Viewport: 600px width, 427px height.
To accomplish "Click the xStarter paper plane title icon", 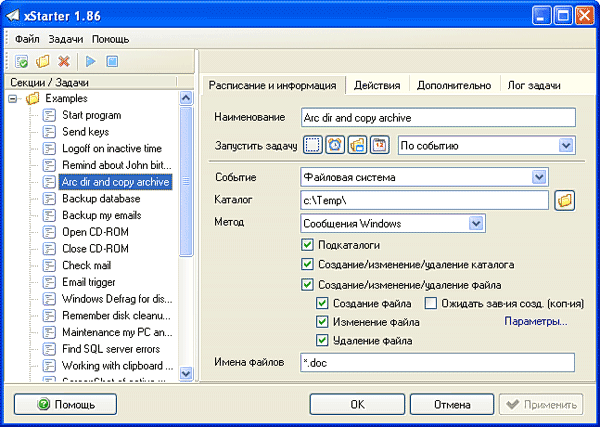I will tap(13, 15).
